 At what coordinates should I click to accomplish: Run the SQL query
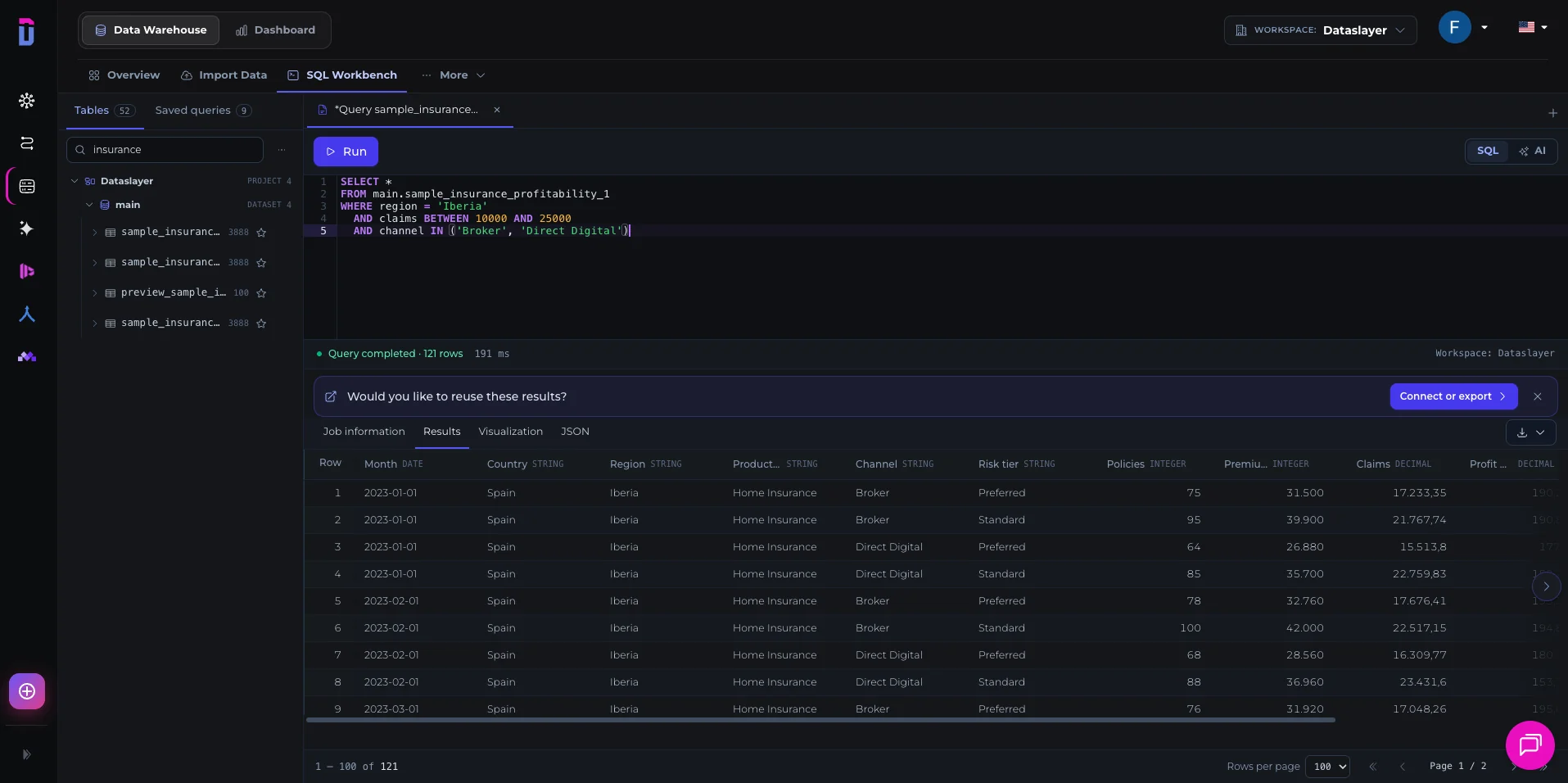346,152
